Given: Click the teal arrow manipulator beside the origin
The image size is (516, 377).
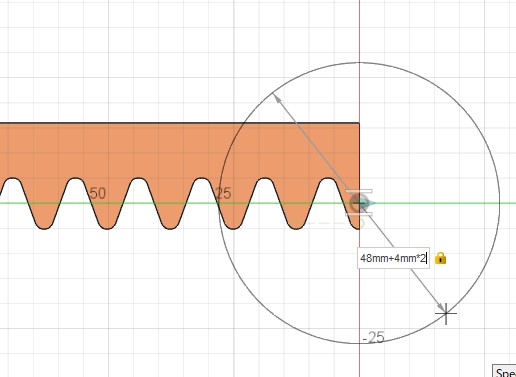Looking at the screenshot, I should coord(370,203).
